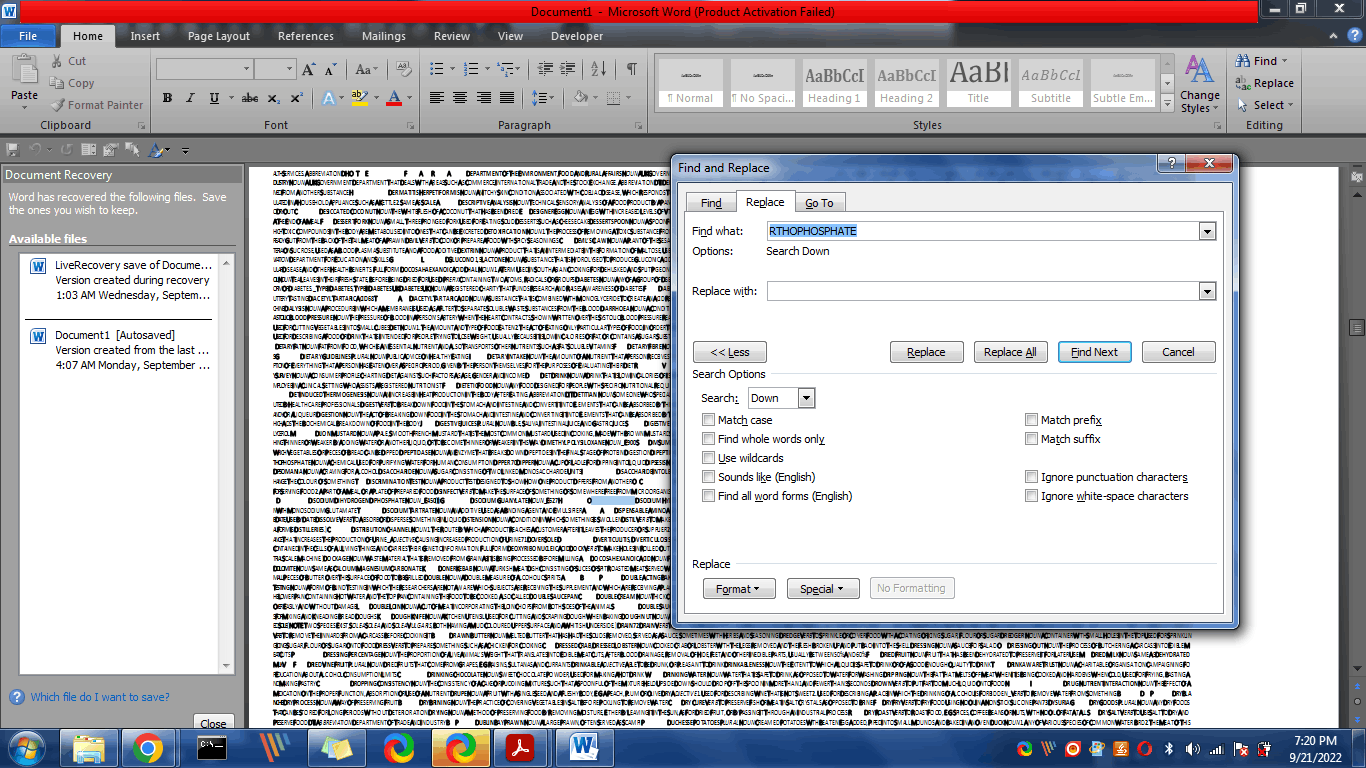The height and width of the screenshot is (768, 1366).
Task: Check Find all word forms (English)
Action: point(708,496)
